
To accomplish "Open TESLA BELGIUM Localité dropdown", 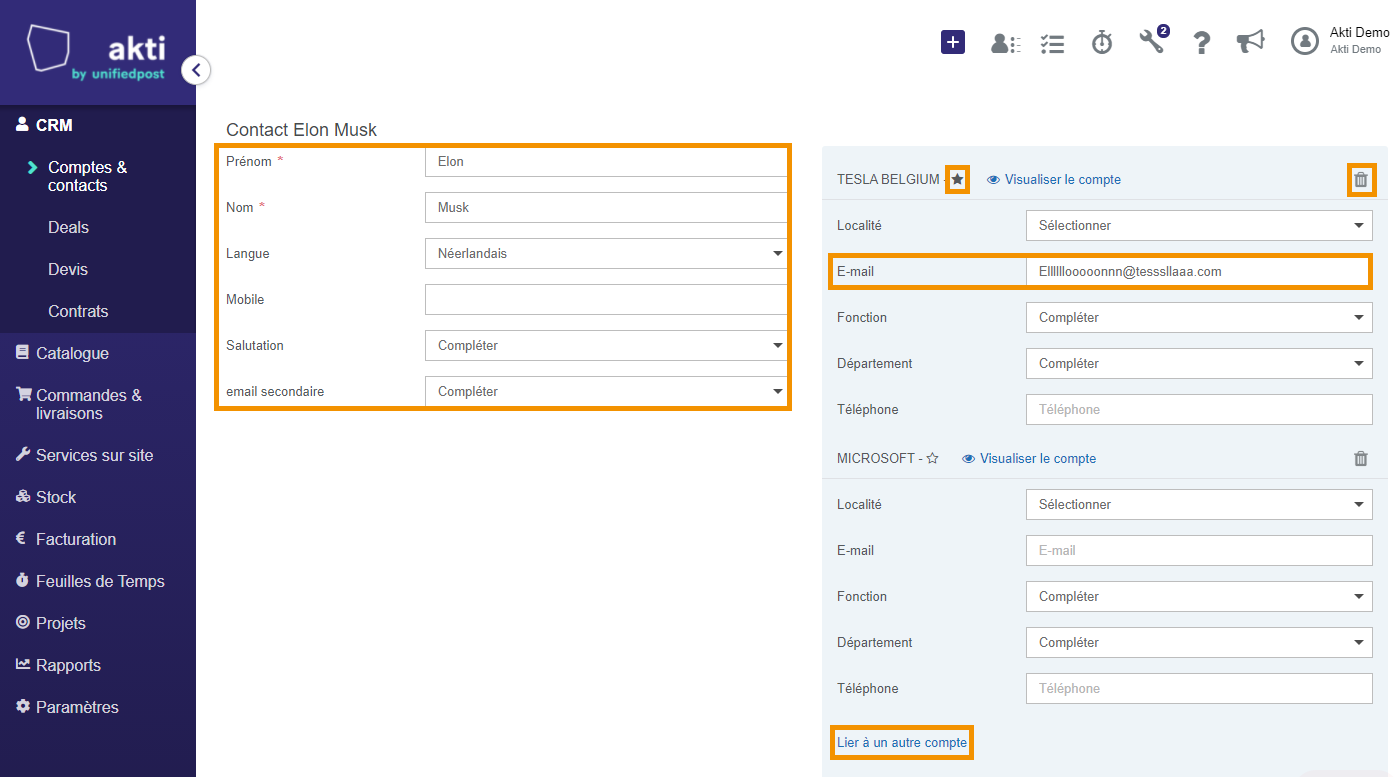I will click(x=1199, y=226).
